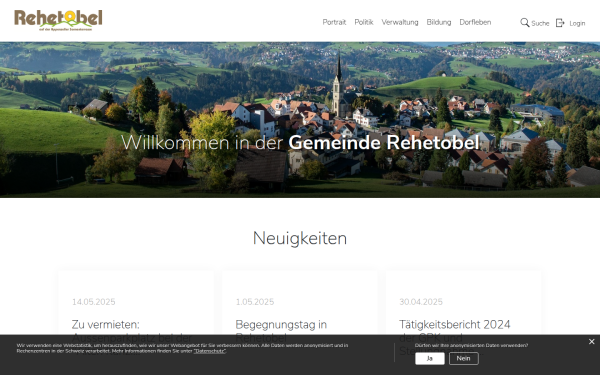The height and width of the screenshot is (375, 600).
Task: Open the Login link
Action: click(x=577, y=23)
